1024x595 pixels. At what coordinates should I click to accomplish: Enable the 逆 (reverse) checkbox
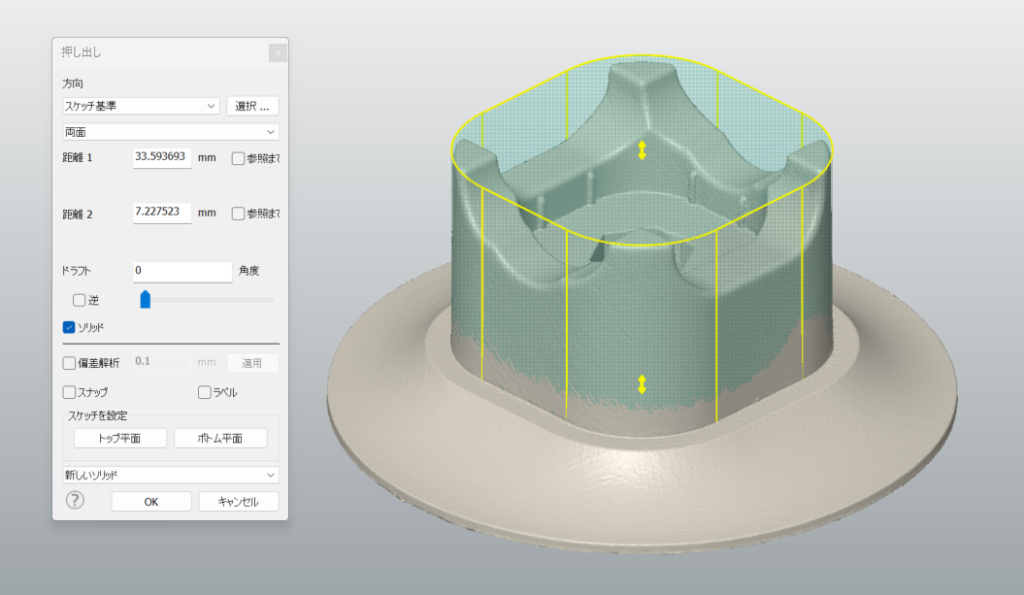(x=80, y=299)
